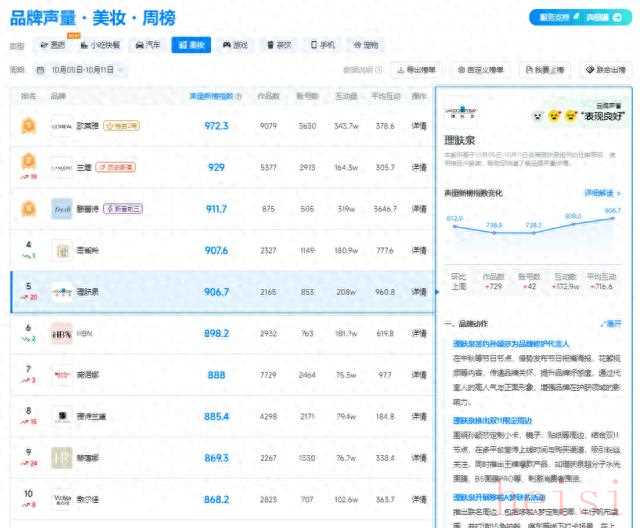640x528 pixels.
Task: Click the blue pill button at top right
Action: (580, 17)
